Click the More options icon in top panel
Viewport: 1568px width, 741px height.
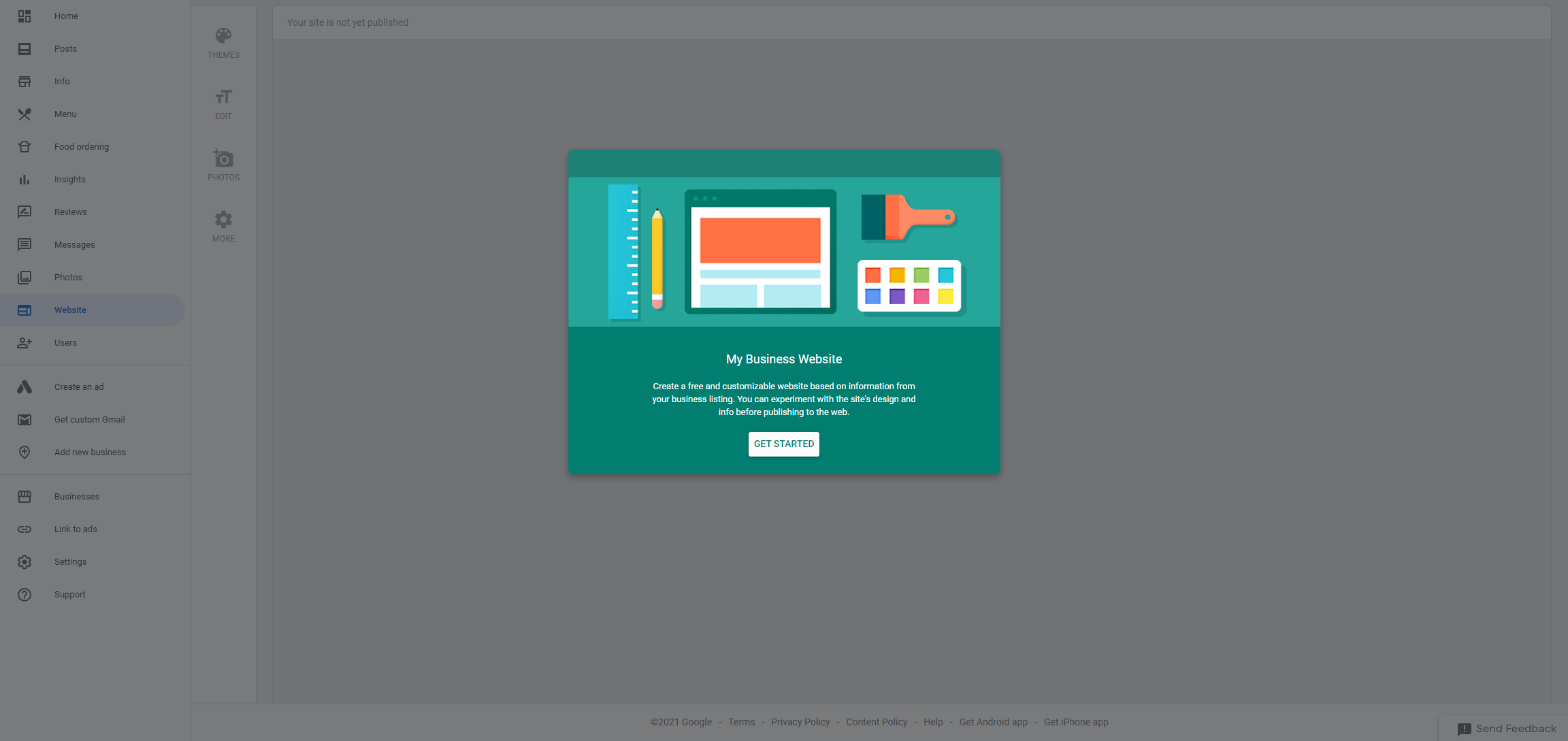point(223,225)
